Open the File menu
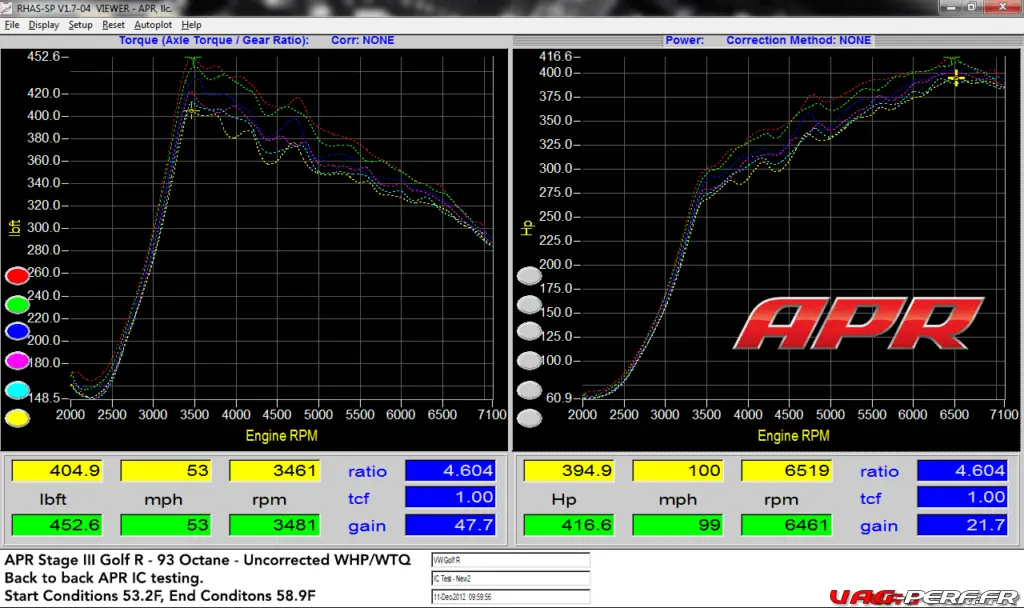1024x608 pixels. point(12,25)
